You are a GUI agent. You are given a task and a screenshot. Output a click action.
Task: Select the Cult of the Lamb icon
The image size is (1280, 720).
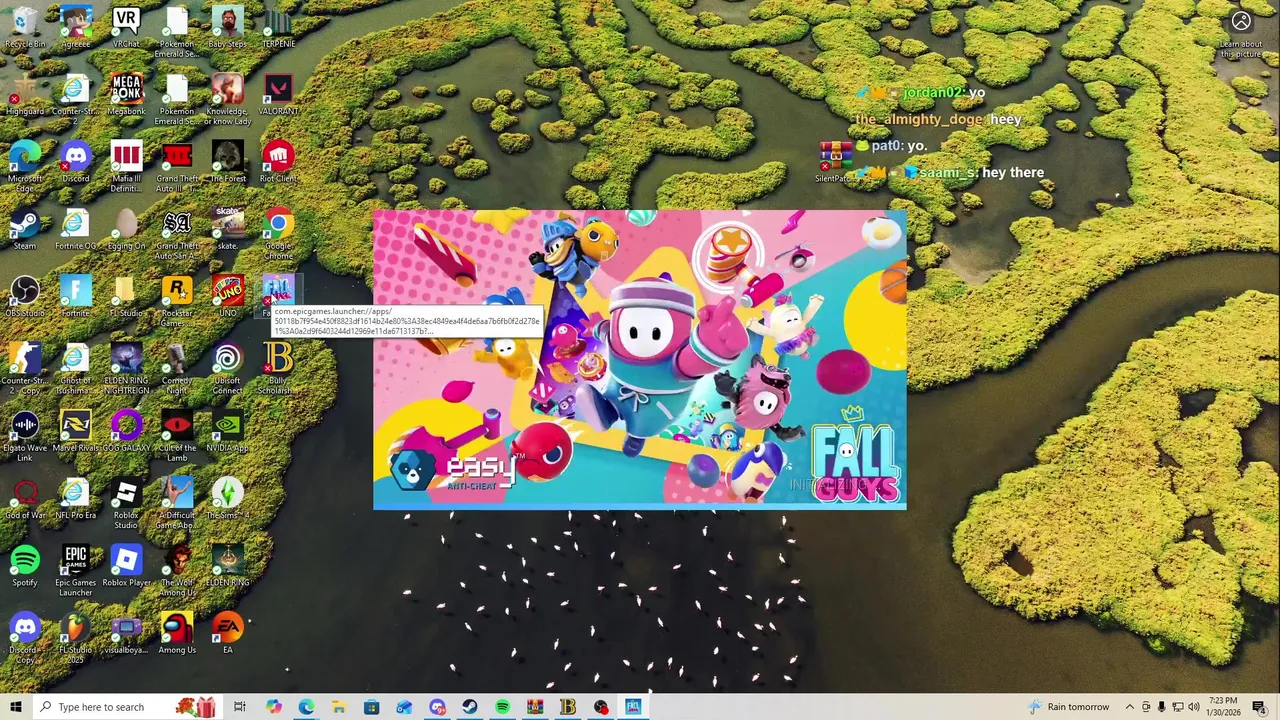click(x=177, y=436)
